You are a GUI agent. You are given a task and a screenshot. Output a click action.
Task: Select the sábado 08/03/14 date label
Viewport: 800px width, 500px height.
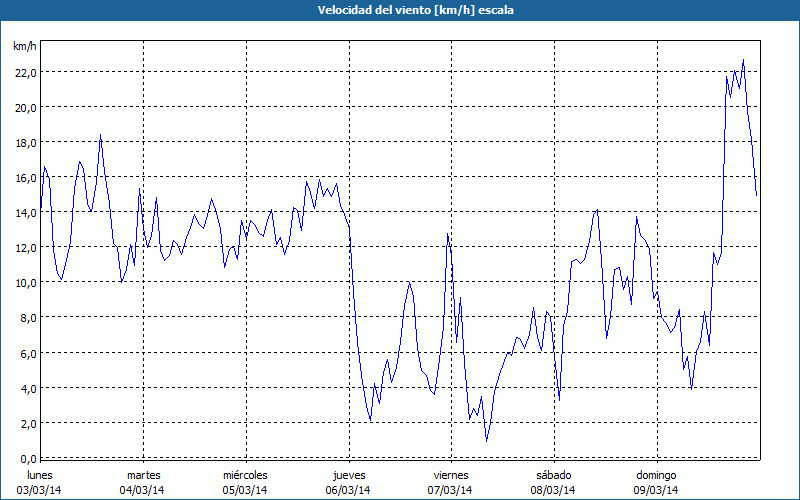click(553, 482)
